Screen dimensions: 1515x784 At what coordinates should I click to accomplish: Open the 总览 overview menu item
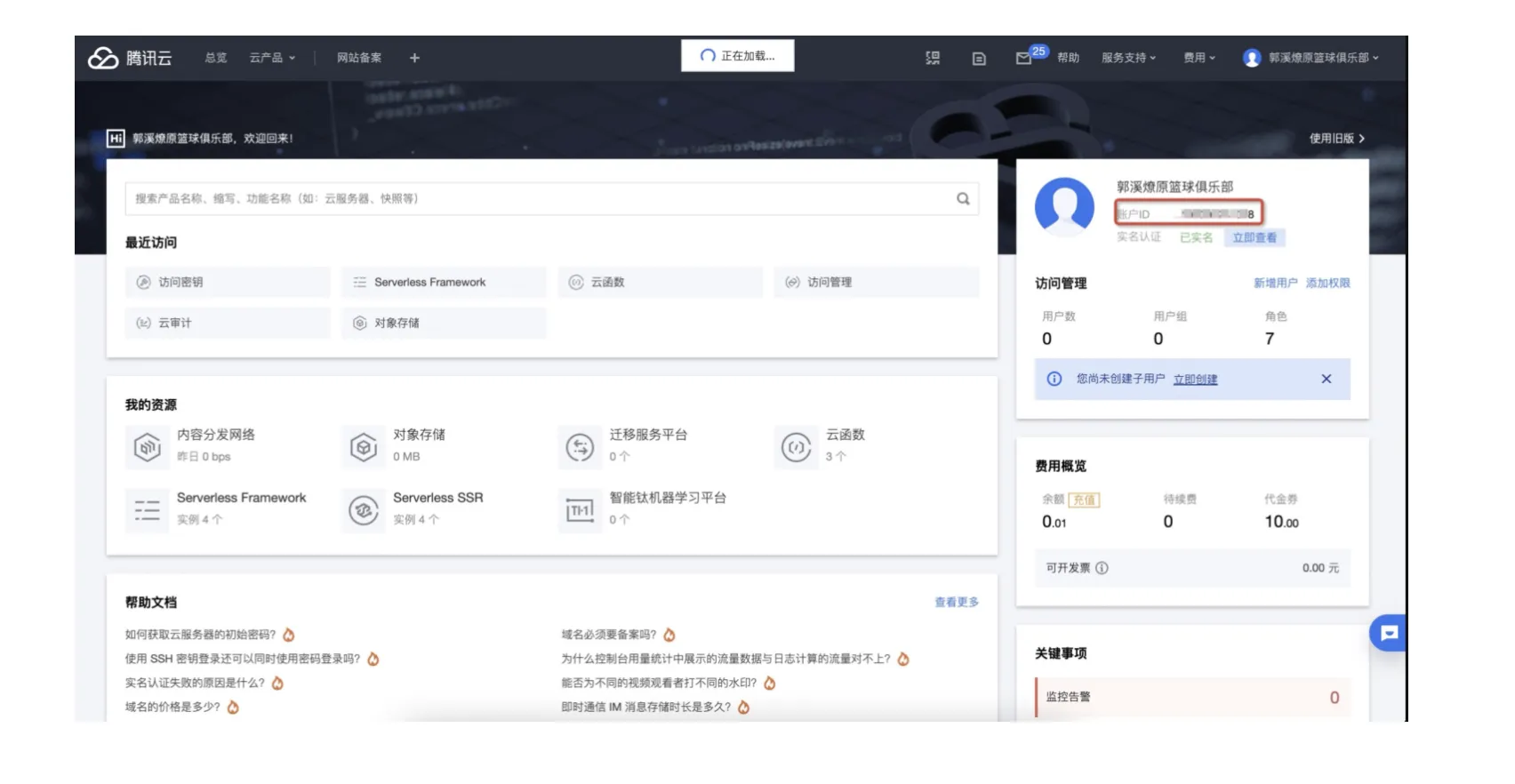pyautogui.click(x=216, y=58)
